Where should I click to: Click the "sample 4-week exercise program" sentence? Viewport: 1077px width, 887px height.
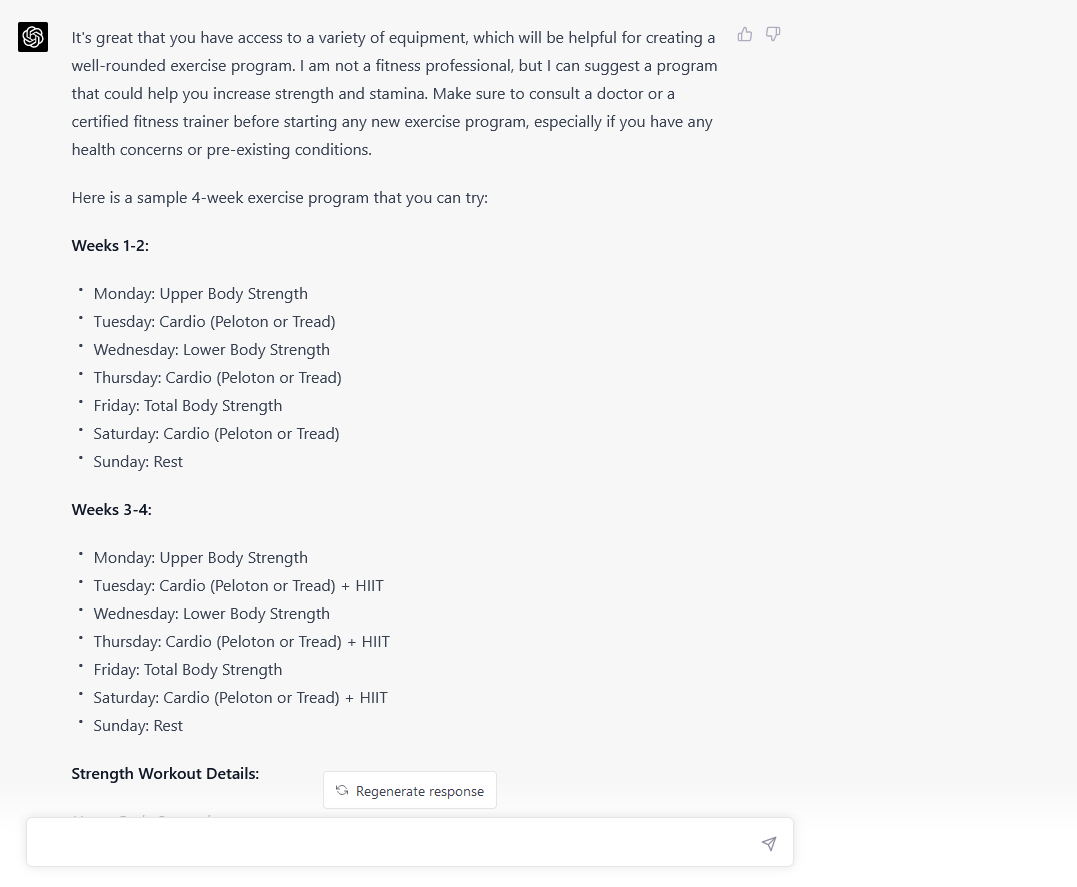click(279, 198)
